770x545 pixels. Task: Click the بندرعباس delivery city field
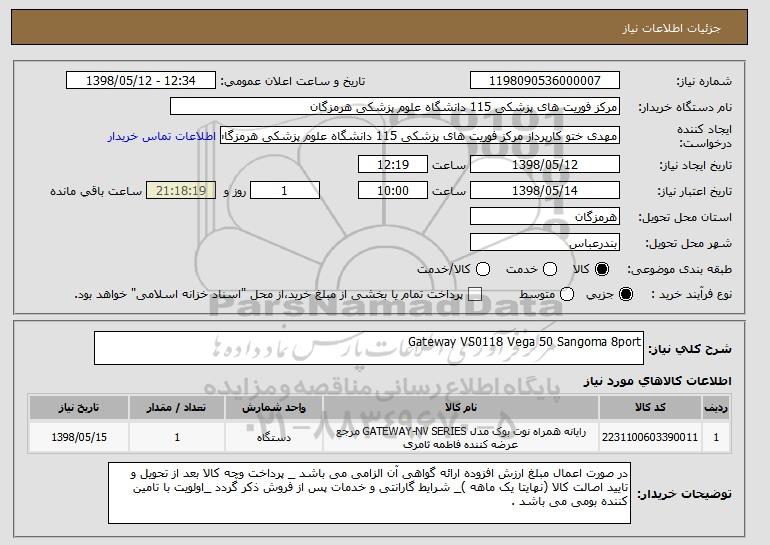545,243
